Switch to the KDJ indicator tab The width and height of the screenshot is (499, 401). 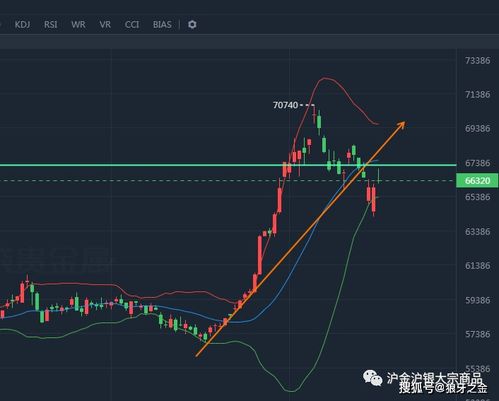click(x=22, y=25)
